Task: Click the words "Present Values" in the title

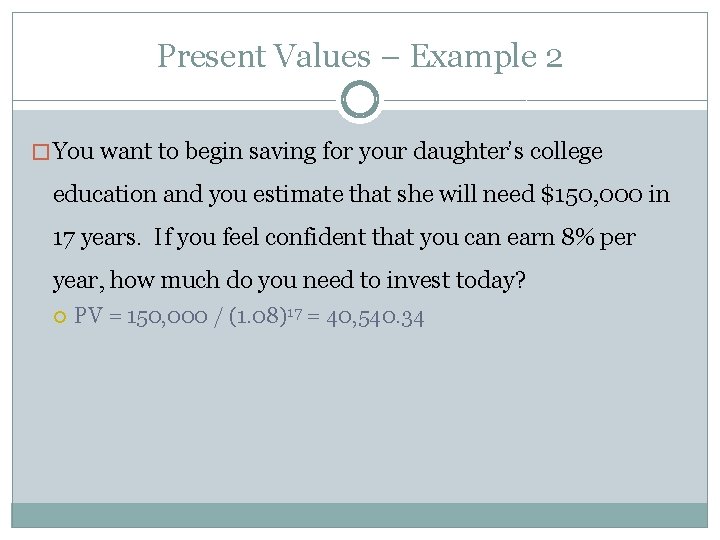Action: click(x=263, y=56)
